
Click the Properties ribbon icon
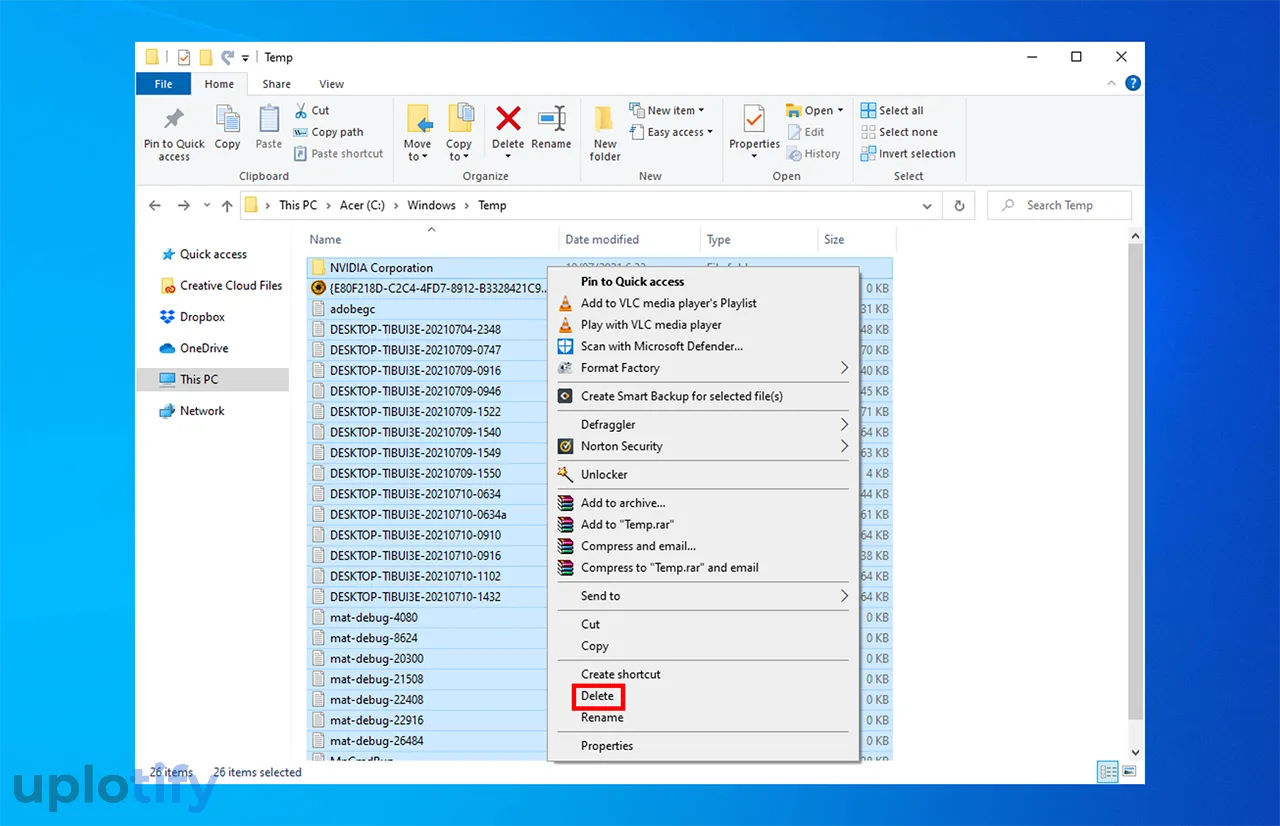click(754, 121)
